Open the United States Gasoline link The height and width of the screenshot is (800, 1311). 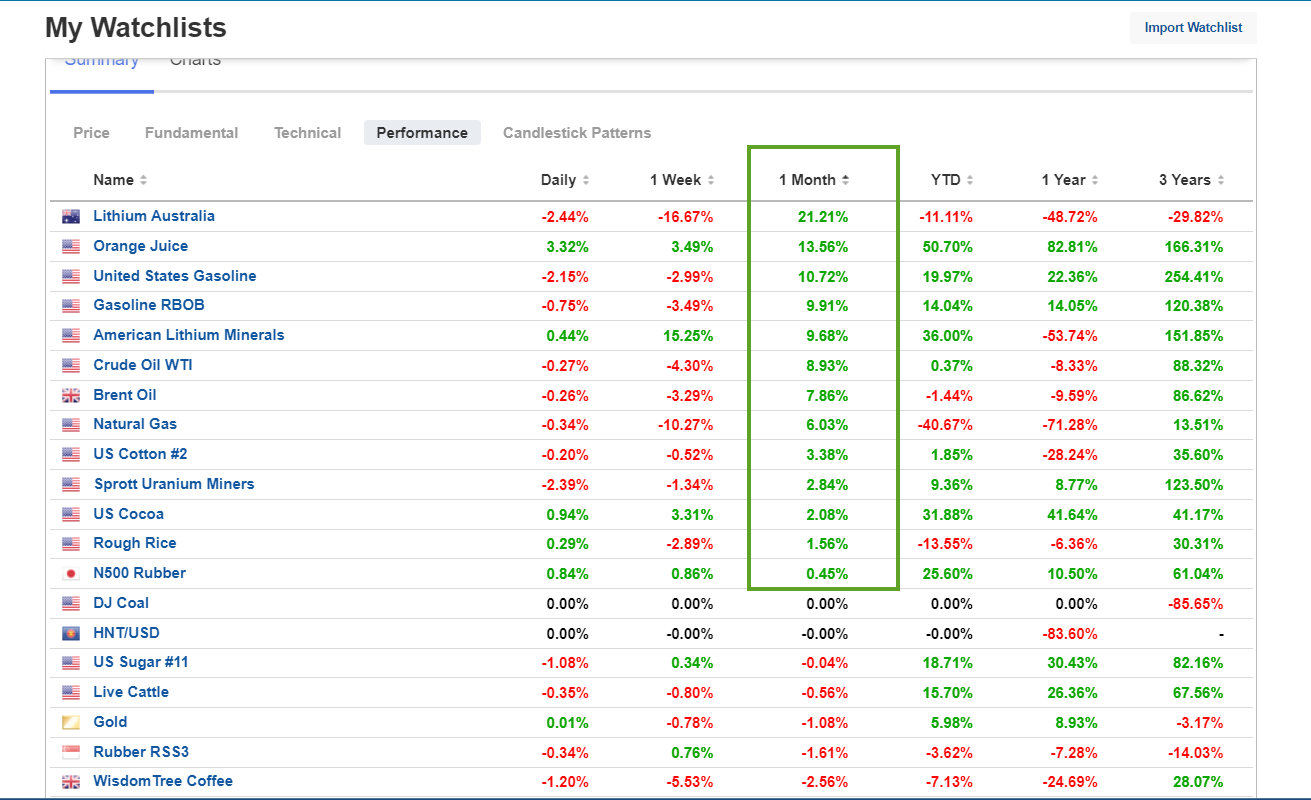click(175, 276)
